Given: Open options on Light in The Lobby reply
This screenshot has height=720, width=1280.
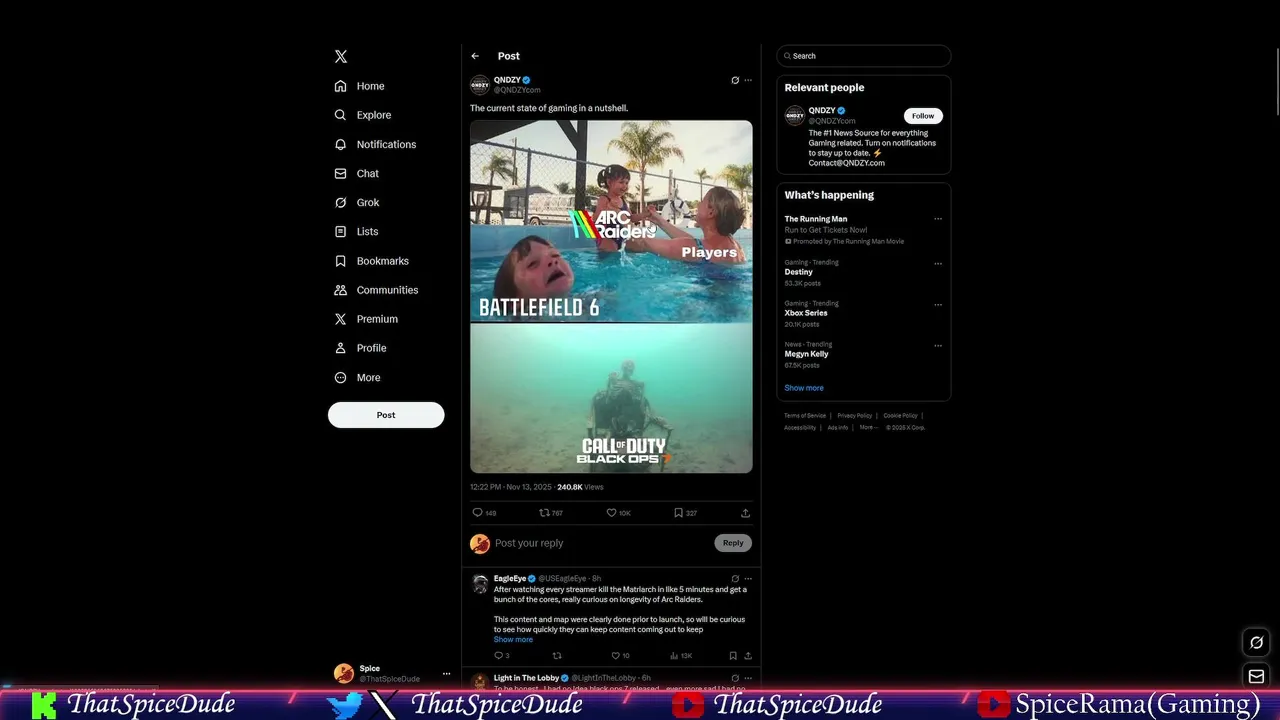Looking at the screenshot, I should click(748, 678).
